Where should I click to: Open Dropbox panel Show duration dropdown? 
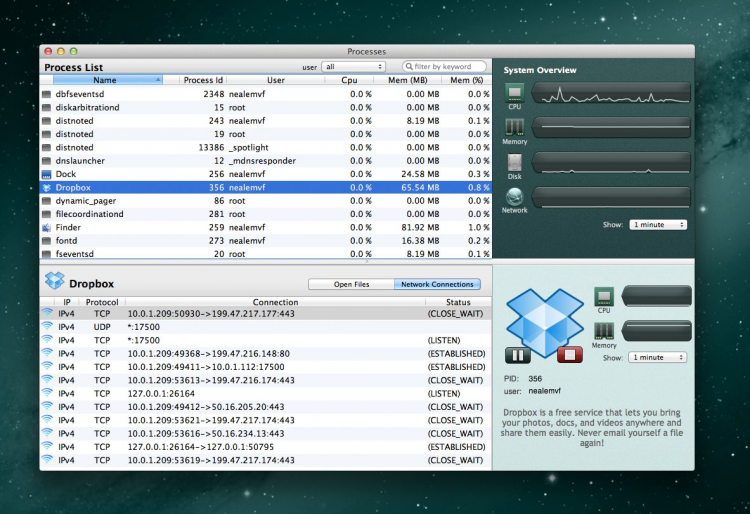[x=658, y=357]
